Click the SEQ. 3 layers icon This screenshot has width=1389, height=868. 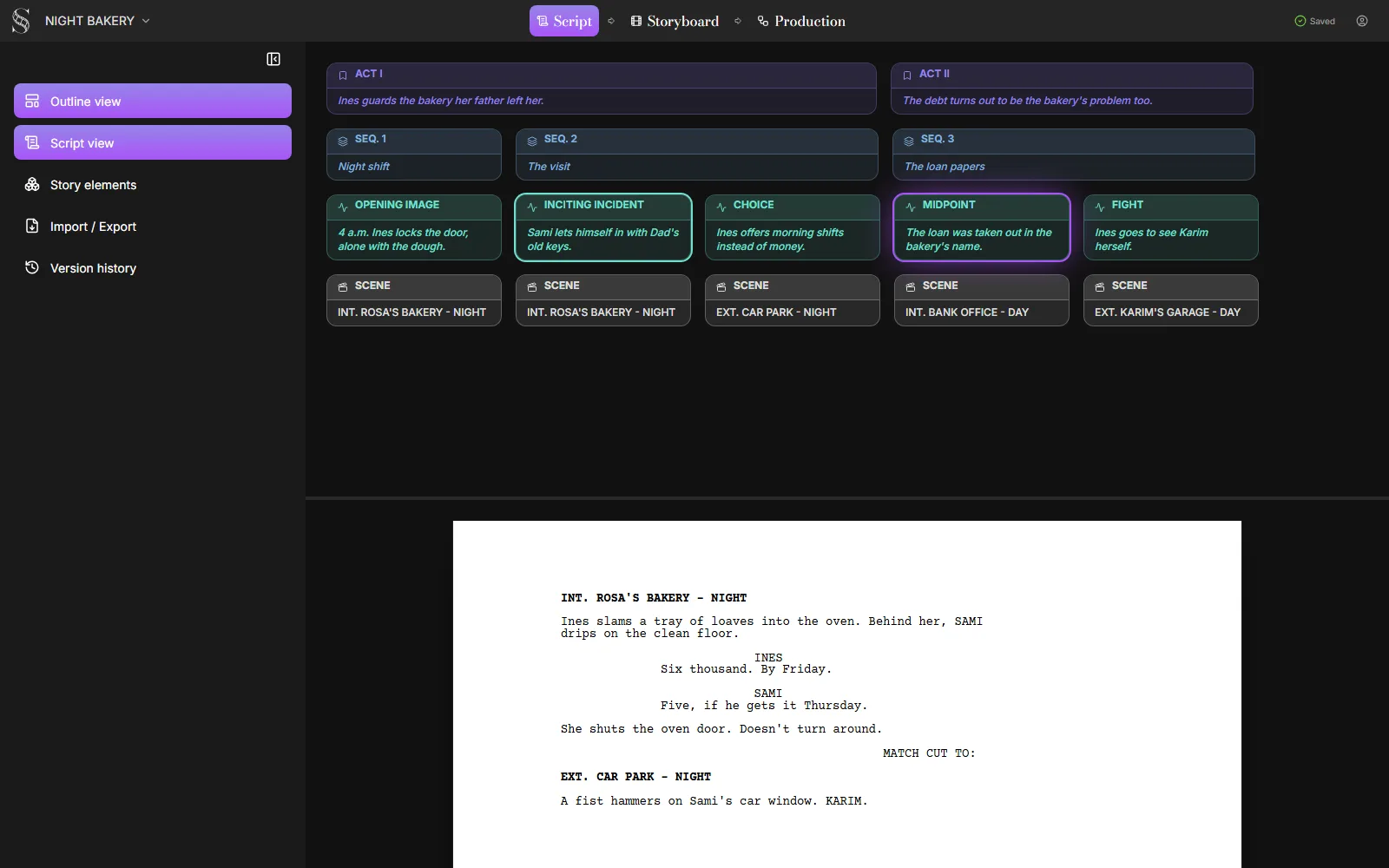click(909, 141)
